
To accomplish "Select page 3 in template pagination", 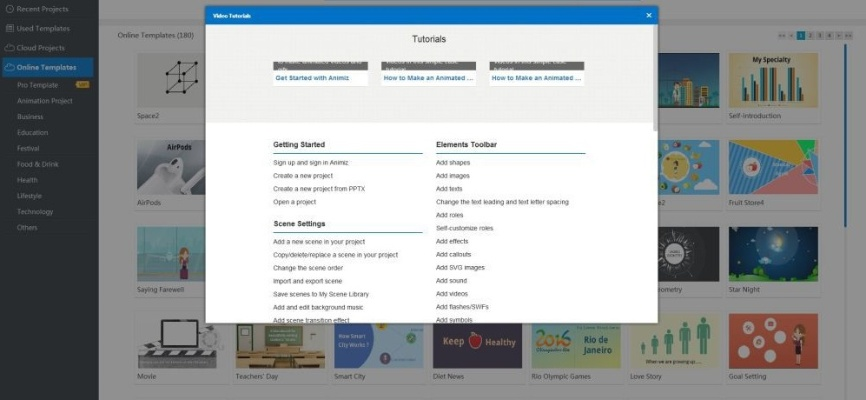I will coord(820,36).
